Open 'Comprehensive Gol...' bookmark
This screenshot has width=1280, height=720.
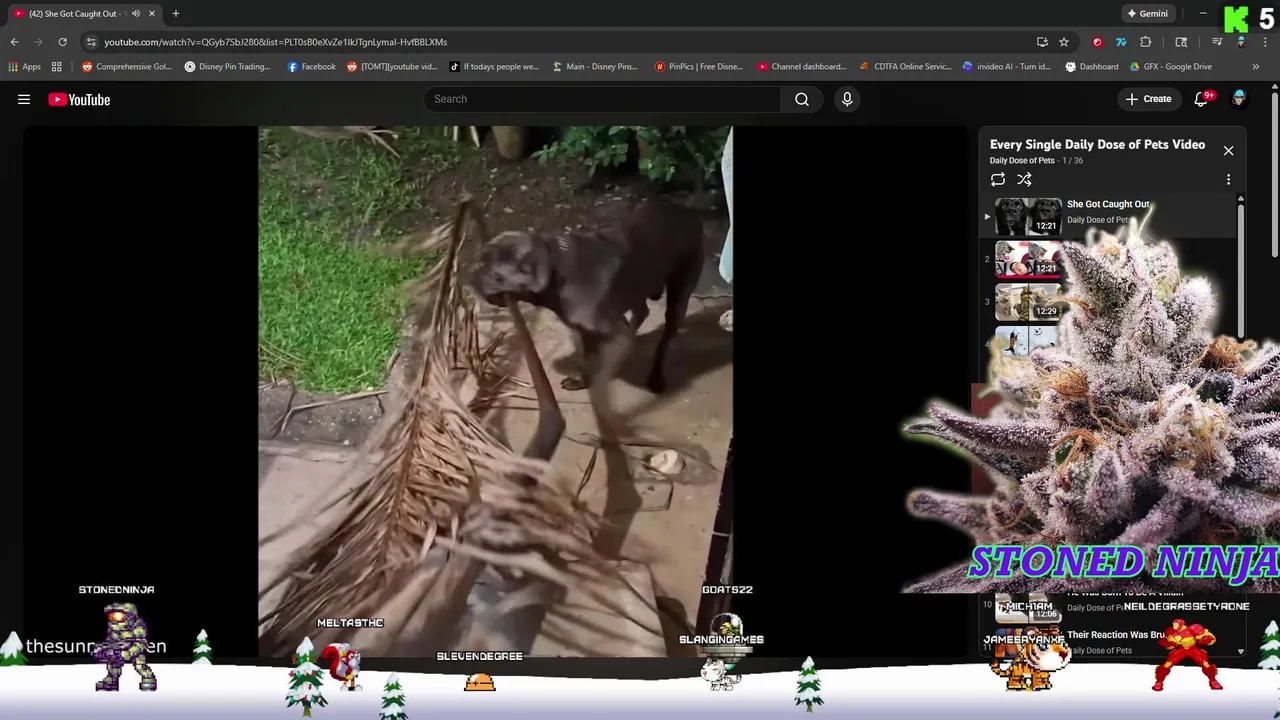point(127,67)
